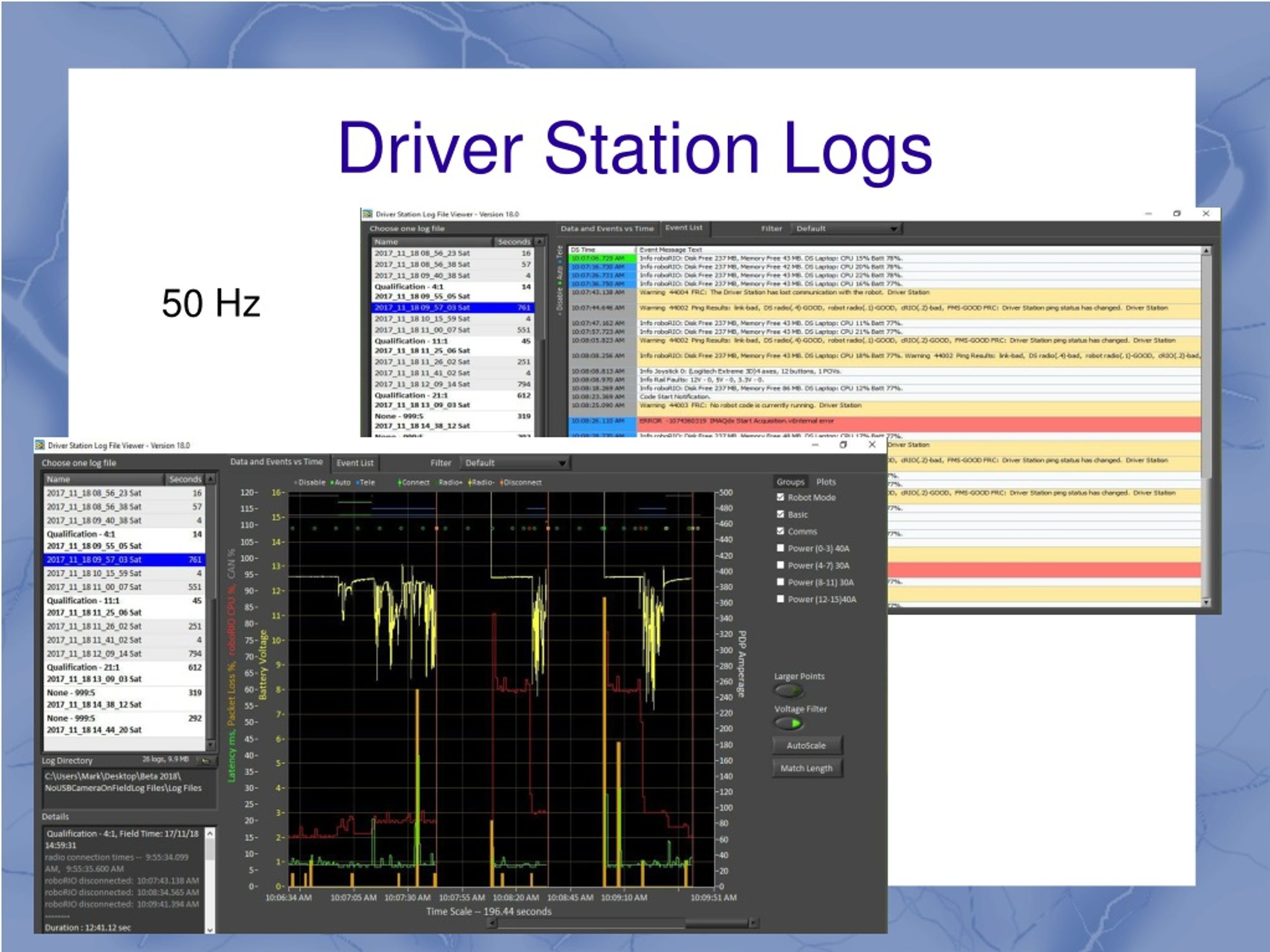Click the red ERROR IMAQdx event row

(885, 424)
